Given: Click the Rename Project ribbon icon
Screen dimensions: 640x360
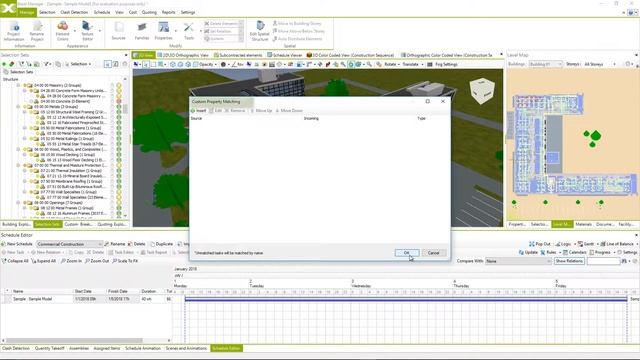Looking at the screenshot, I should click(x=37, y=31).
